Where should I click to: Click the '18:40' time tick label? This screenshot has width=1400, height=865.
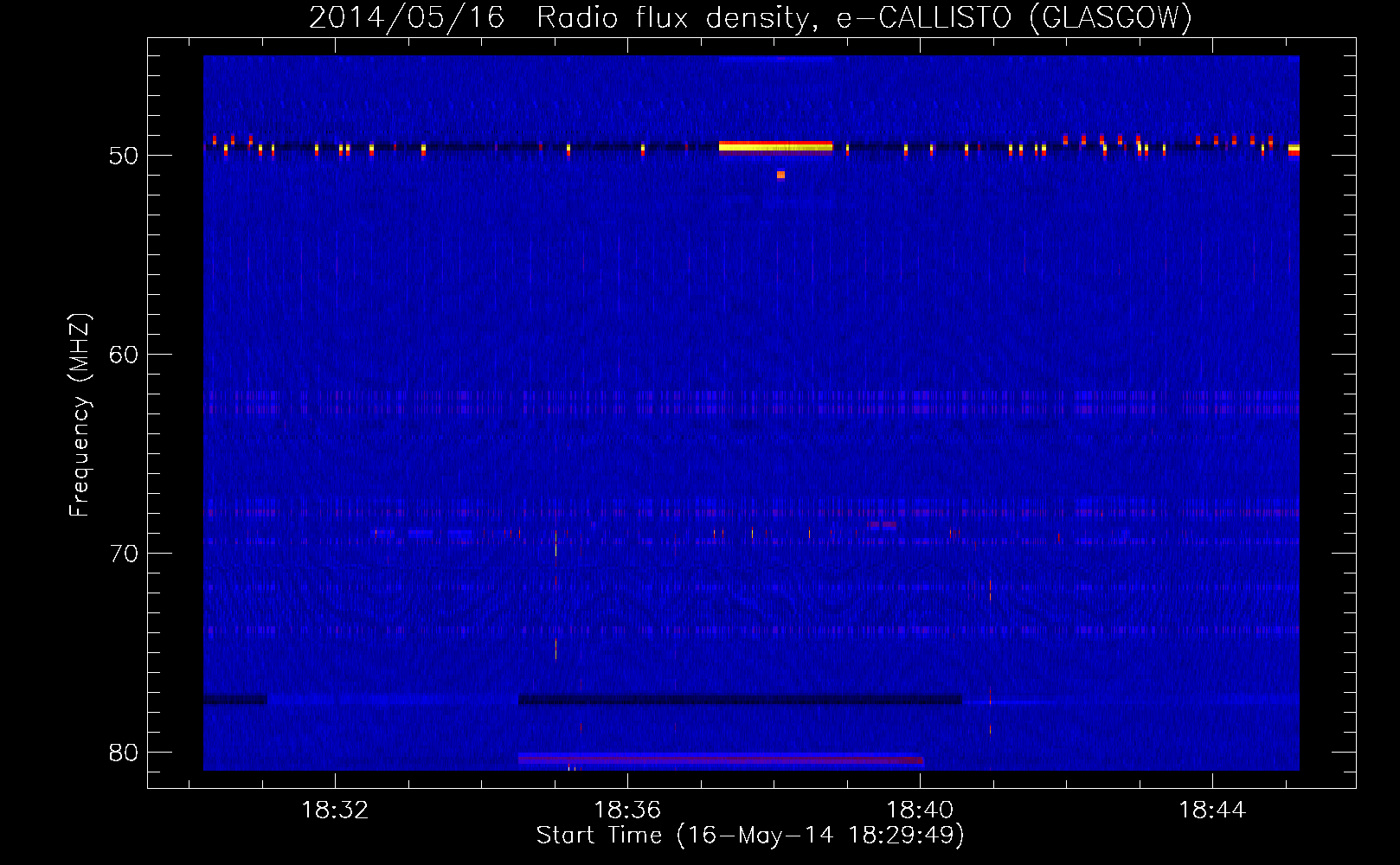(920, 810)
